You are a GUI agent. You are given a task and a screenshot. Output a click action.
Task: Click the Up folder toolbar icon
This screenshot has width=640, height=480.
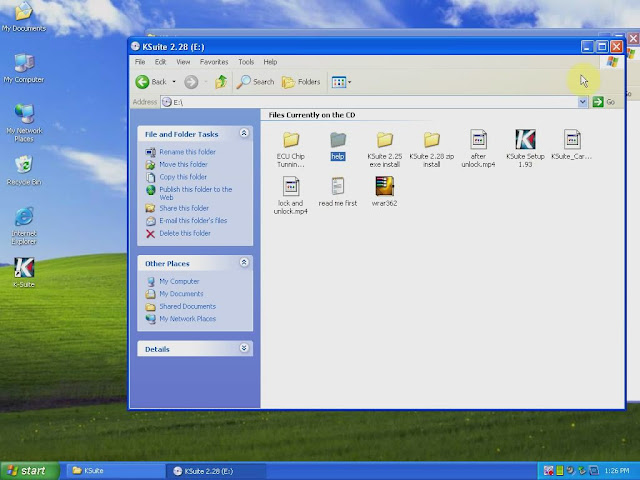pyautogui.click(x=221, y=82)
